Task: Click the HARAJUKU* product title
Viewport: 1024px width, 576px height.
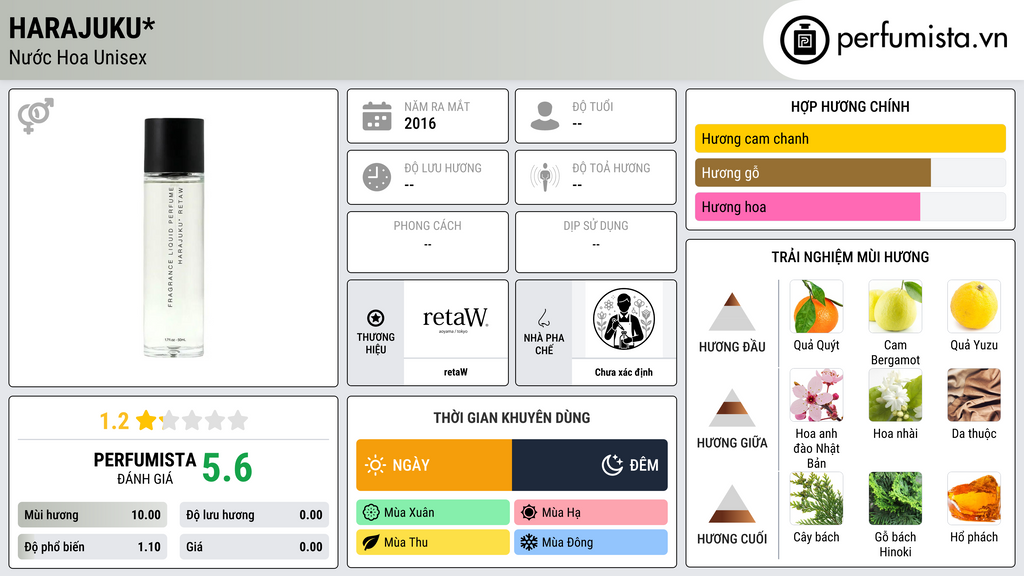Action: click(x=82, y=28)
